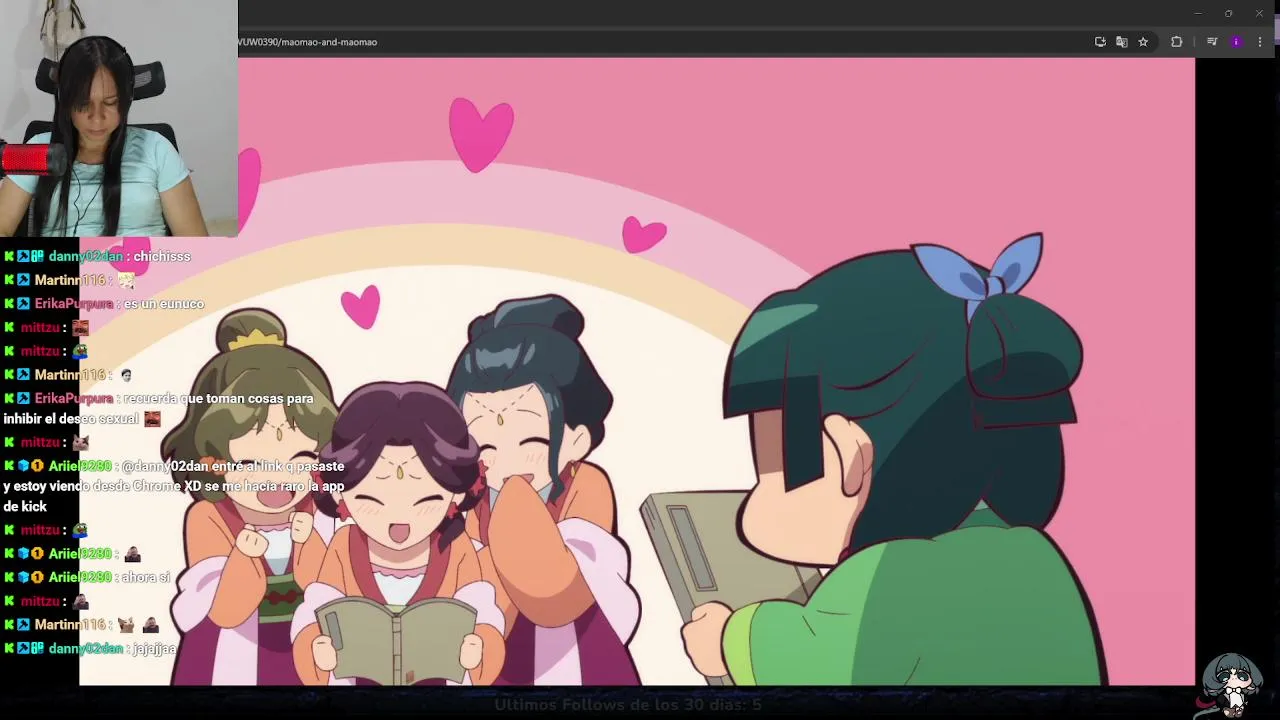The width and height of the screenshot is (1280, 720).
Task: Click the chibi mascot avatar at bottom right
Action: [1232, 685]
